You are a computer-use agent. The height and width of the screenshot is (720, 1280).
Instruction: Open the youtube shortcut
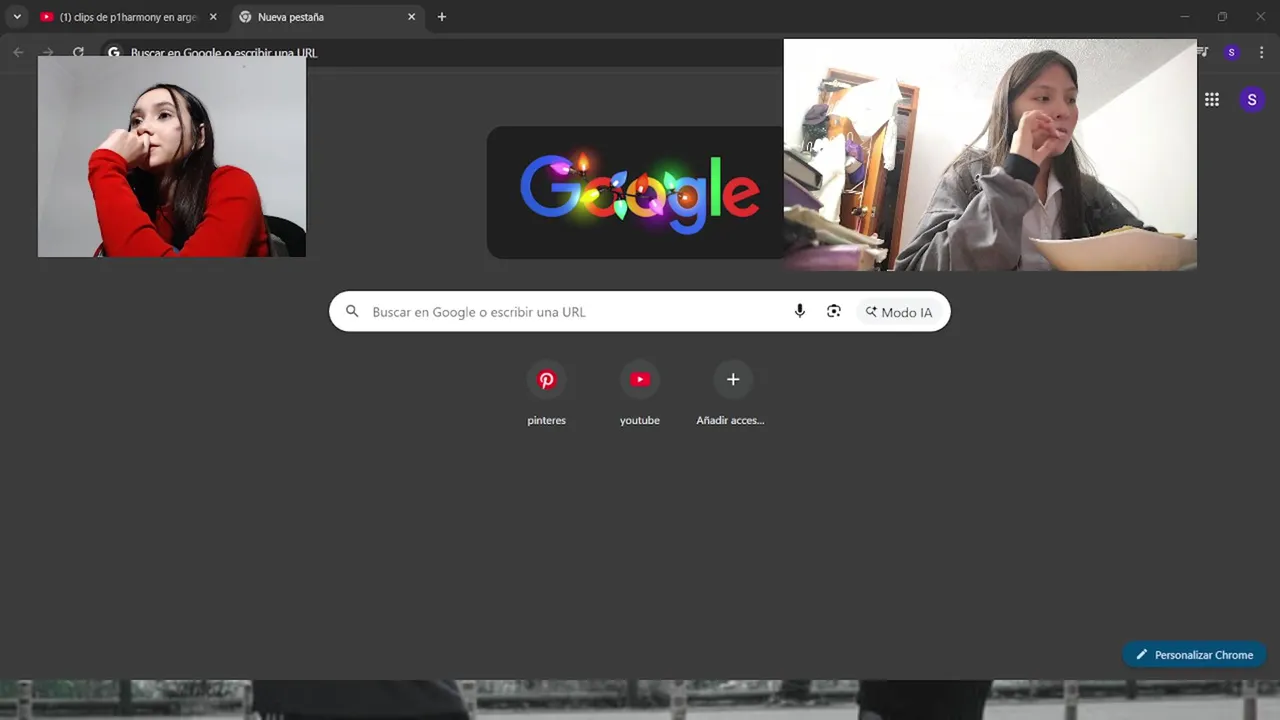(x=640, y=392)
